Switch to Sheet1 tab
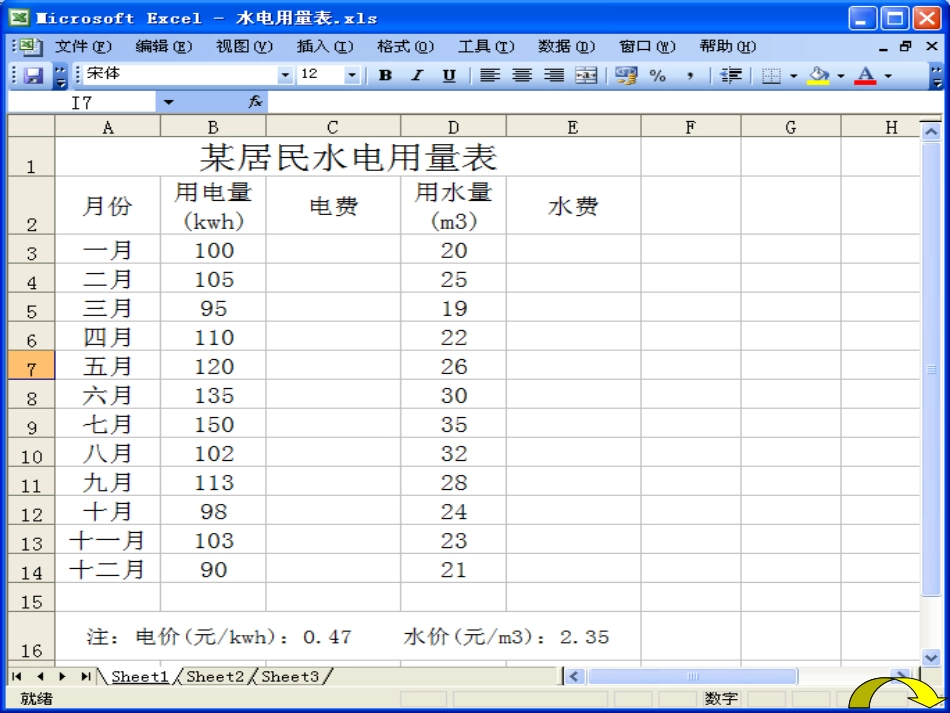This screenshot has width=950, height=713. 139,676
